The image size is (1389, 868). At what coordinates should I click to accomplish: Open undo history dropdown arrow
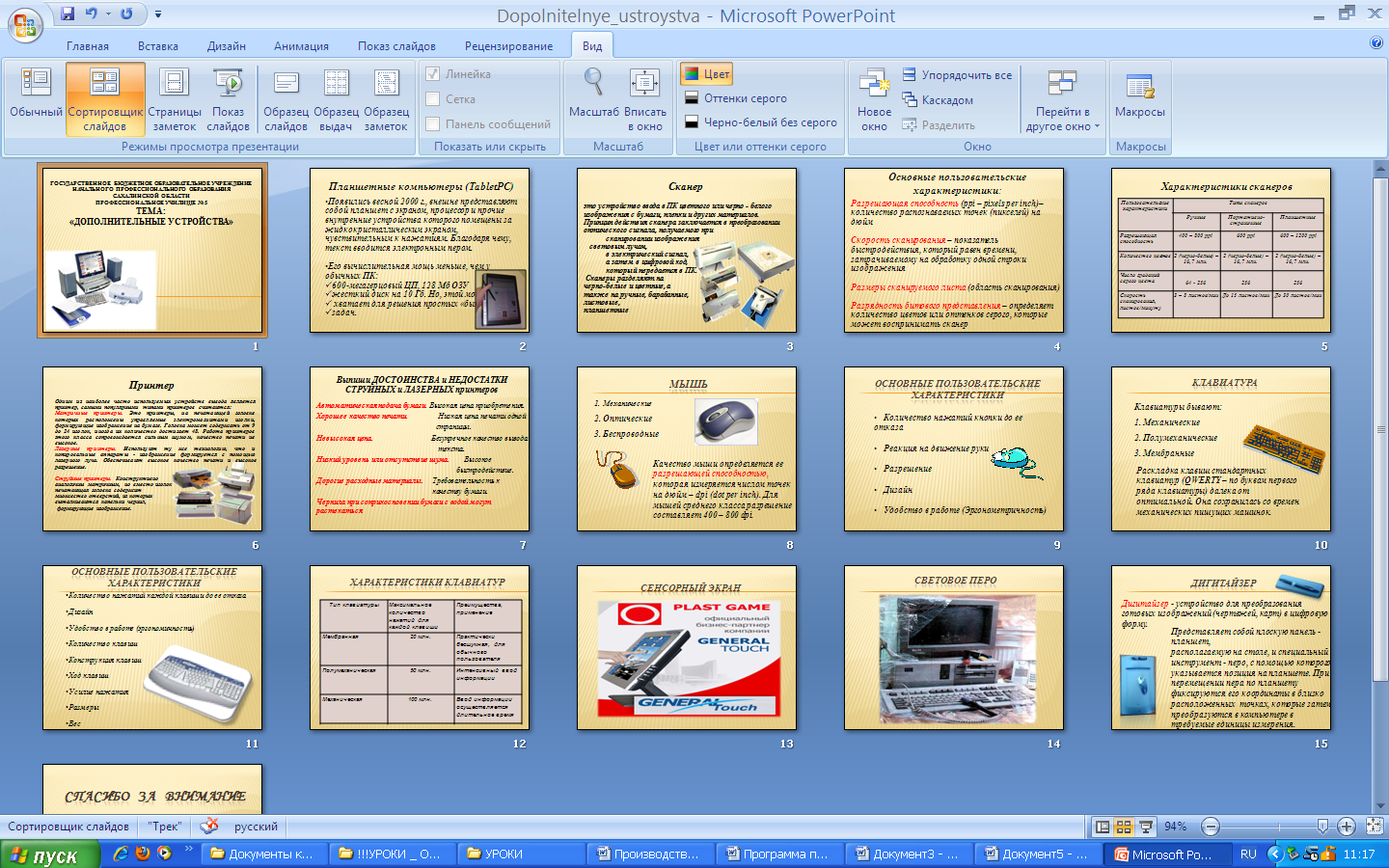tap(108, 14)
